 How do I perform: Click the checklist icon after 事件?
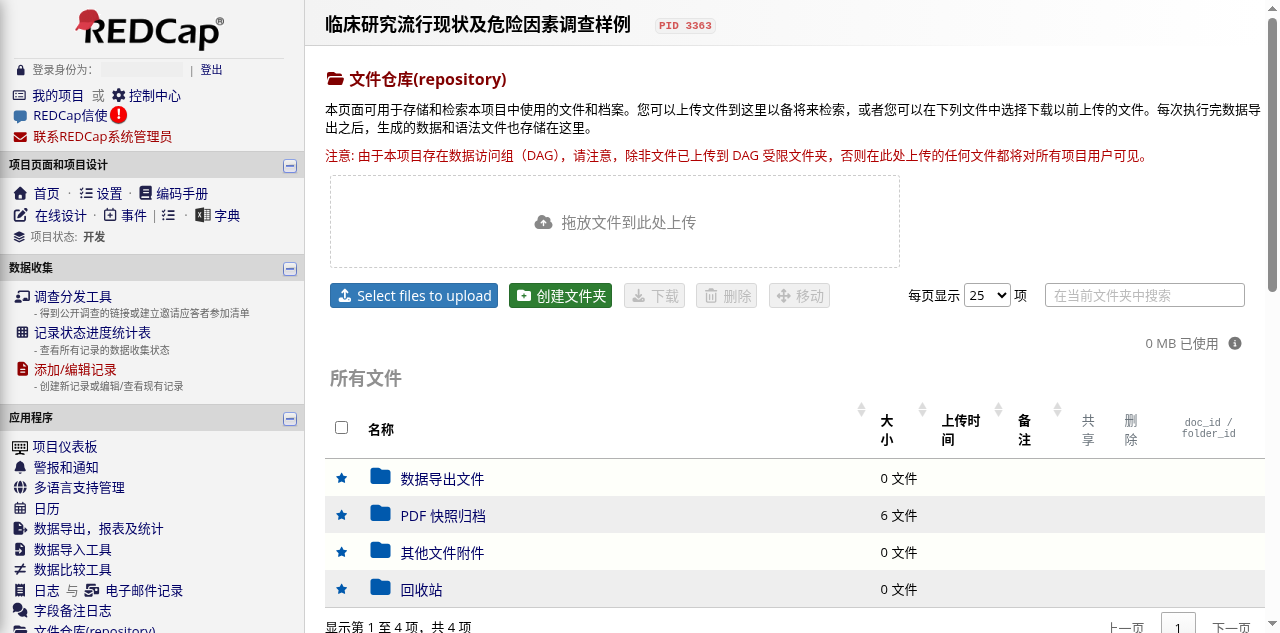tap(168, 215)
